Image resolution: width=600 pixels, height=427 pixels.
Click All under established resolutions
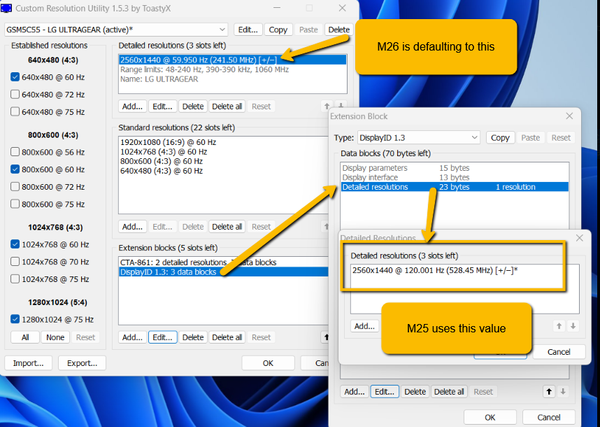[25, 337]
